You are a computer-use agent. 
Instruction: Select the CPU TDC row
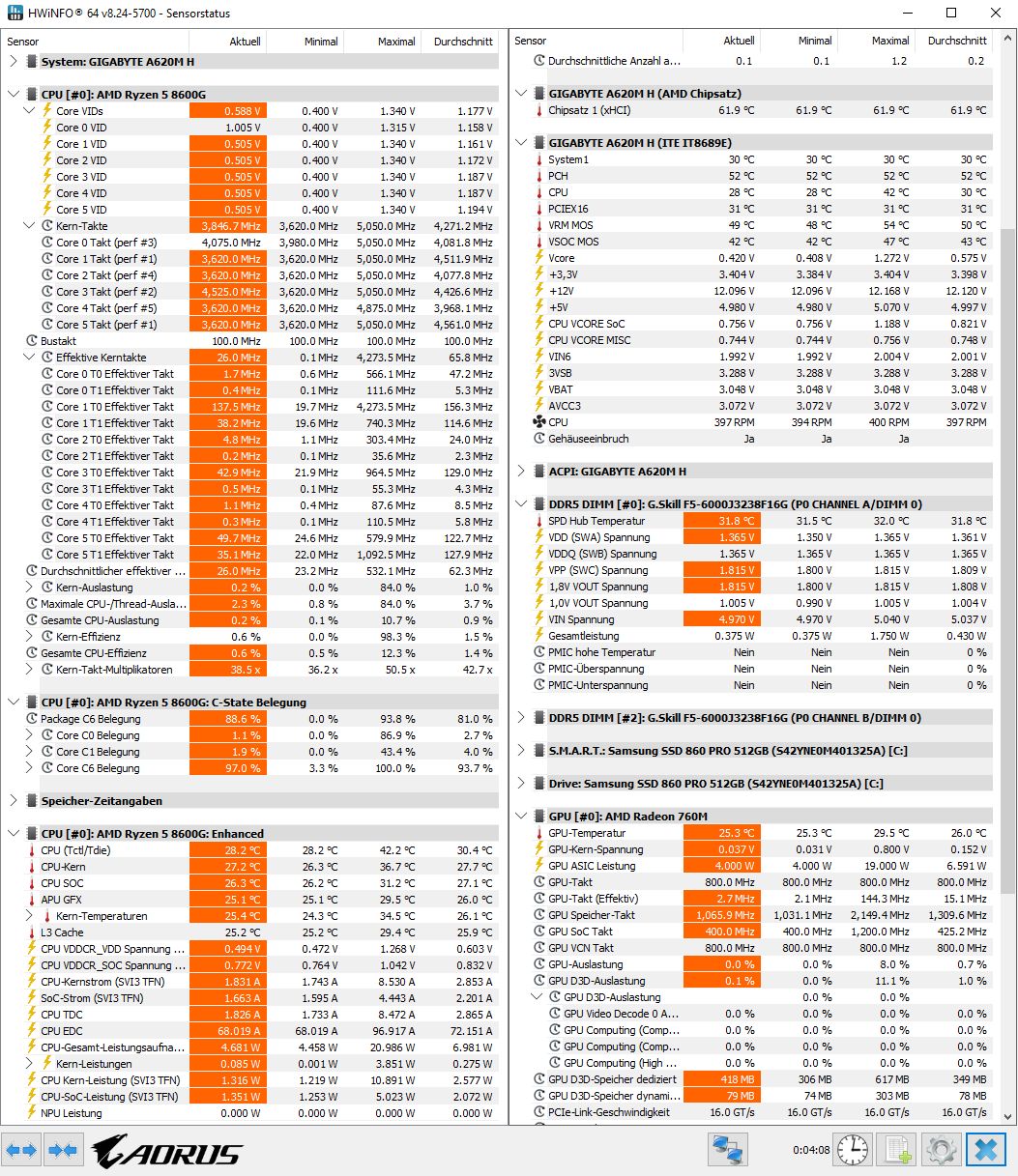[250, 1015]
